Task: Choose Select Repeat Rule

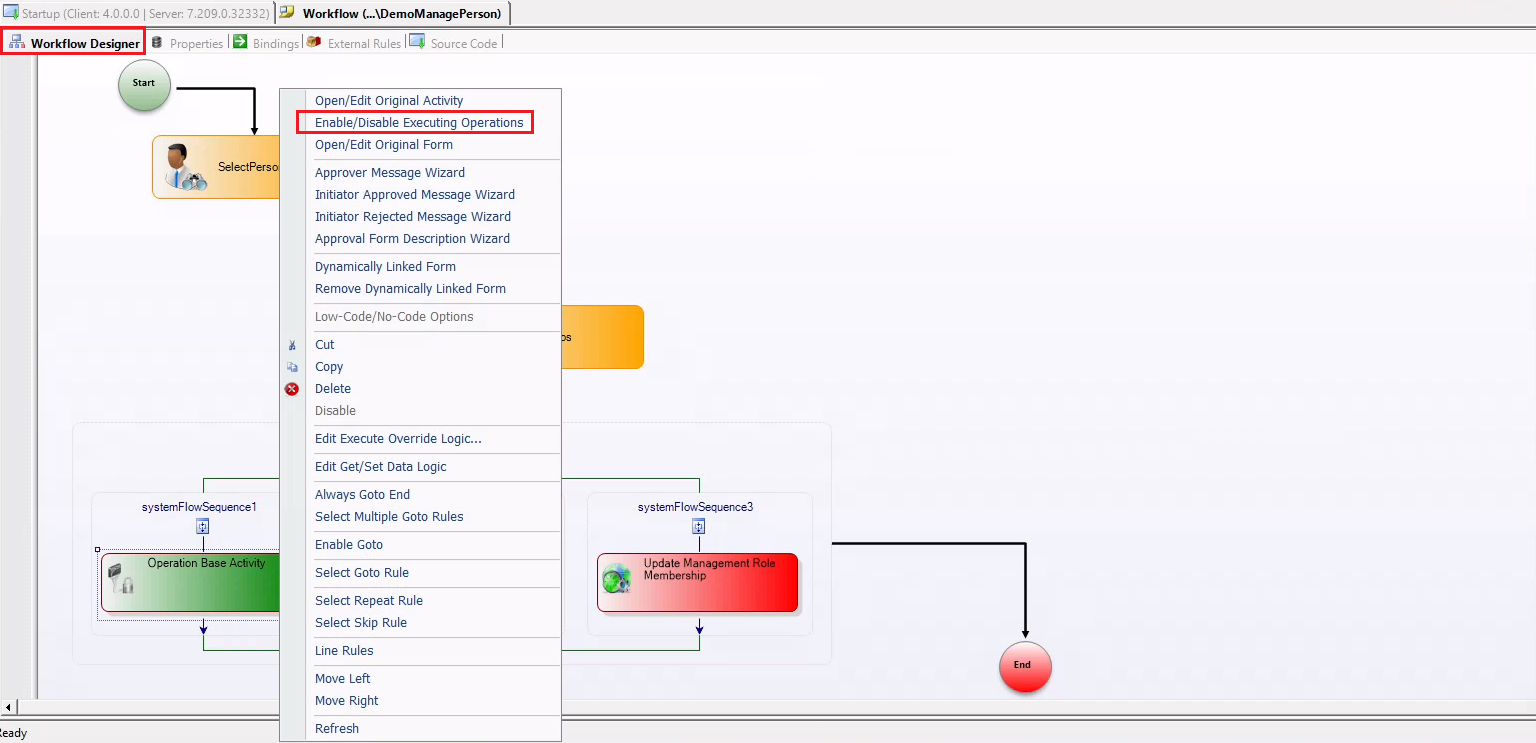Action: point(369,601)
